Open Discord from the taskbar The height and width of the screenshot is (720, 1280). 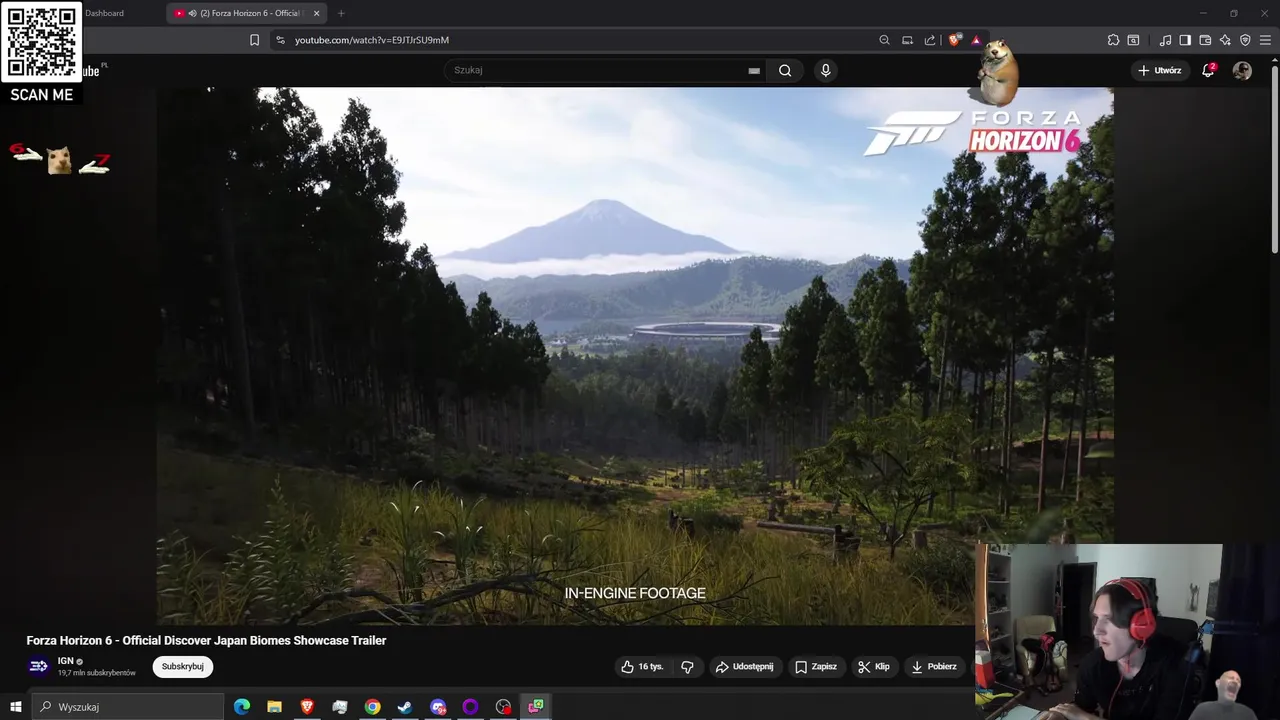438,707
